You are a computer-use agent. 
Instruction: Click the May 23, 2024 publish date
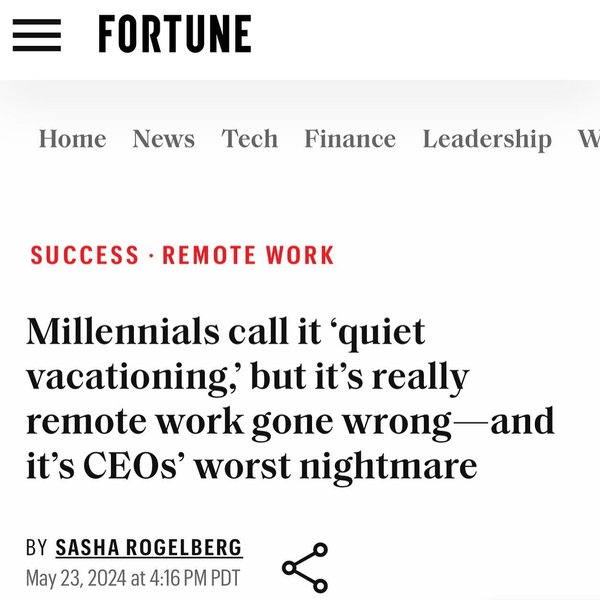tap(76, 578)
